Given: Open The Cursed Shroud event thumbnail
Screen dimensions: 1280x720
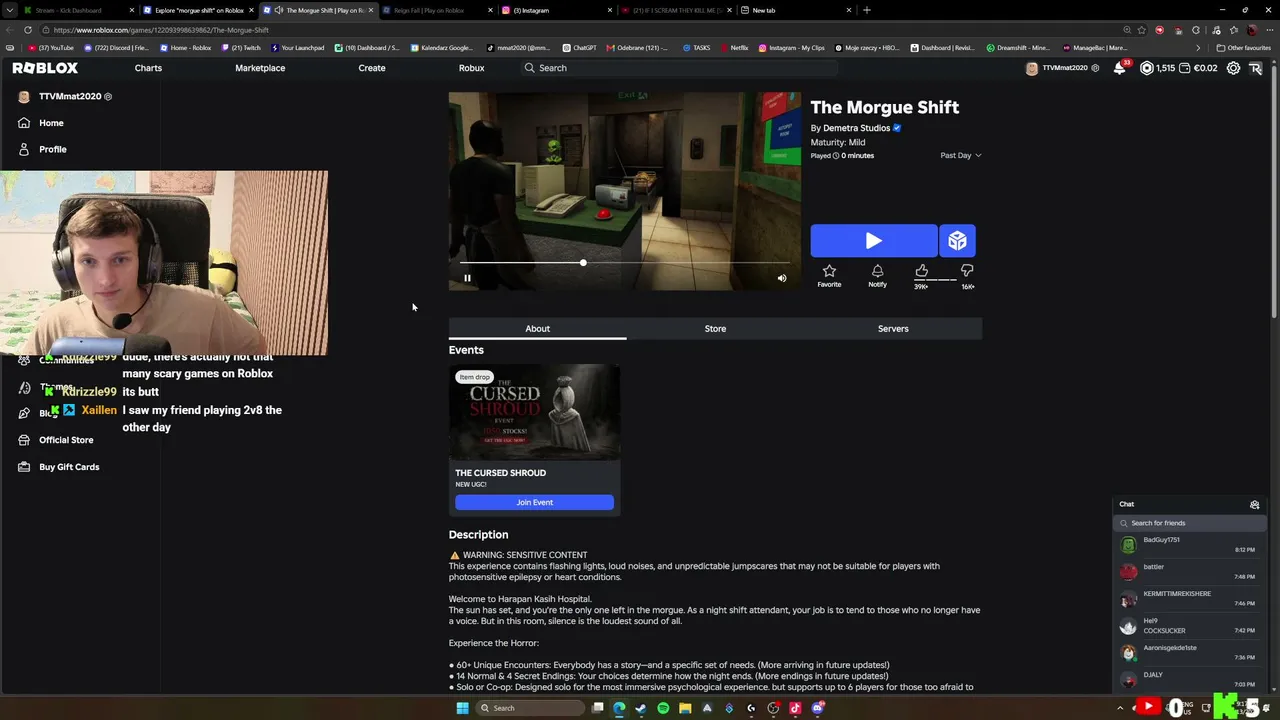Looking at the screenshot, I should pos(534,412).
